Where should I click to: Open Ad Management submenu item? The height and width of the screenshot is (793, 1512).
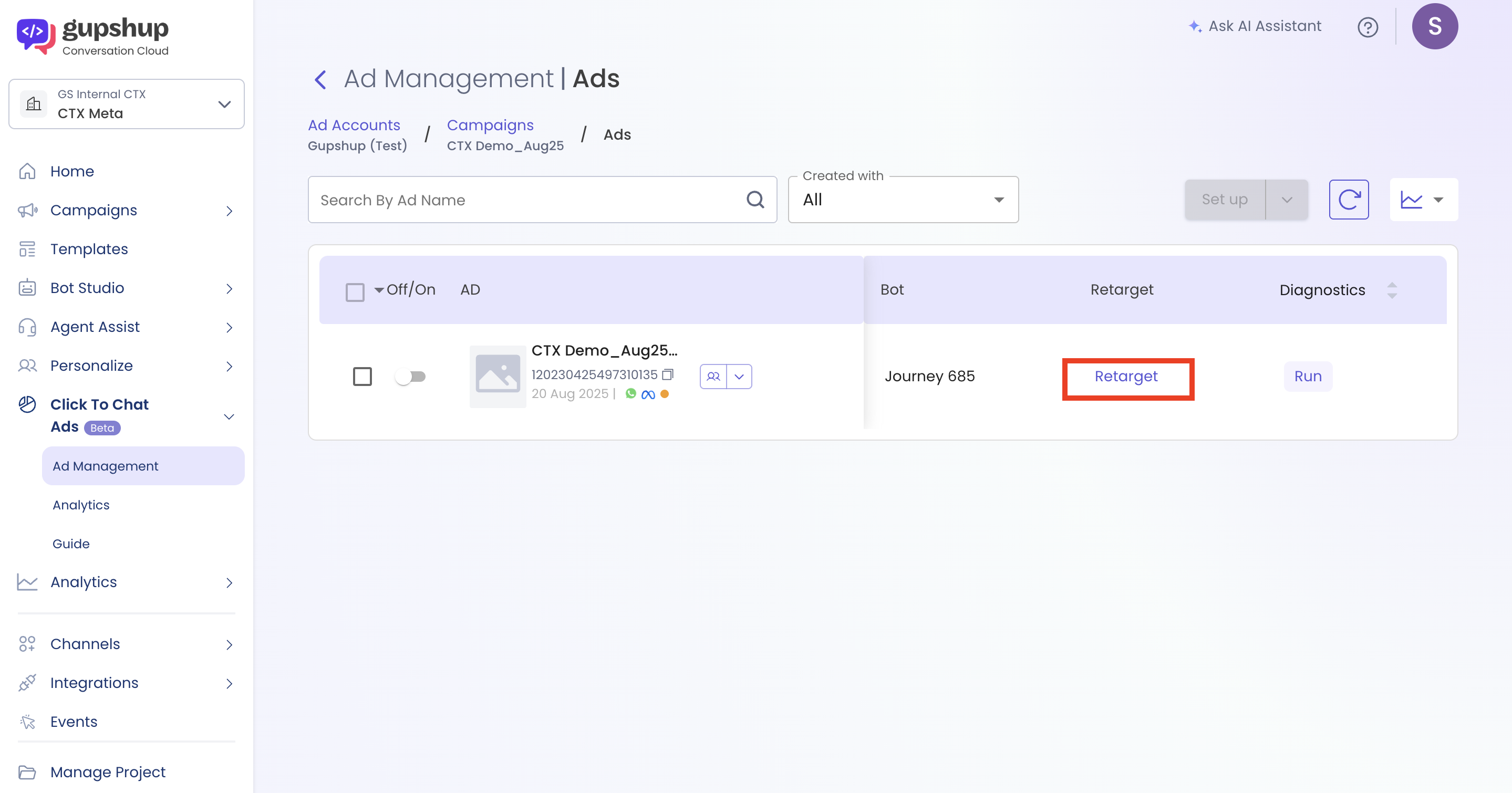(x=143, y=466)
